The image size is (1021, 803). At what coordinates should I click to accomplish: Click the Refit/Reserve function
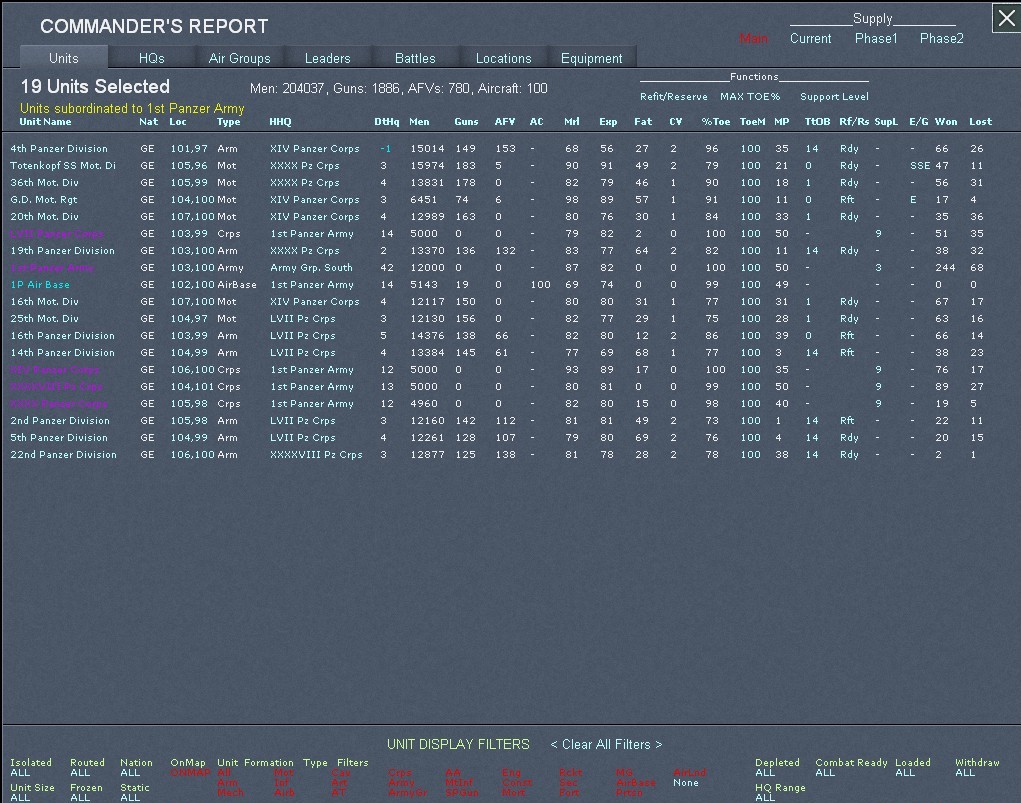[673, 97]
